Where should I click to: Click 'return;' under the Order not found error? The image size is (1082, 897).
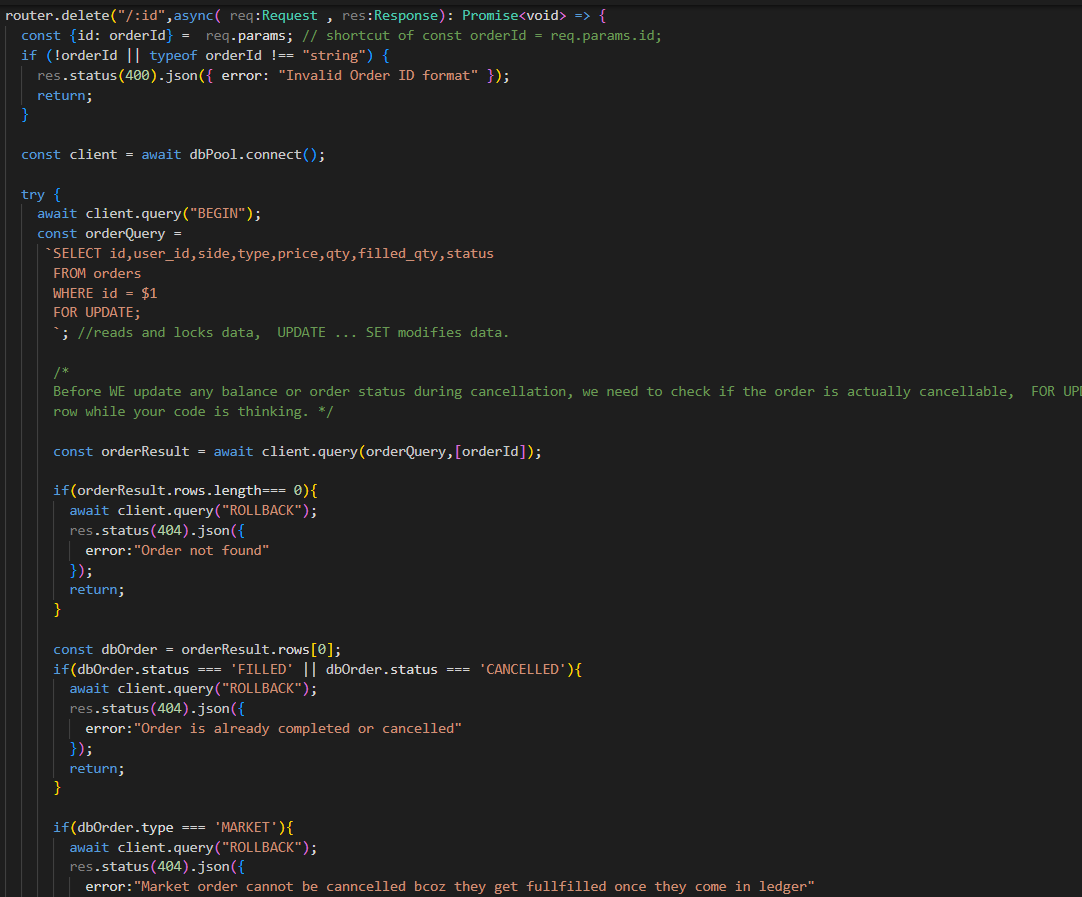click(x=97, y=590)
